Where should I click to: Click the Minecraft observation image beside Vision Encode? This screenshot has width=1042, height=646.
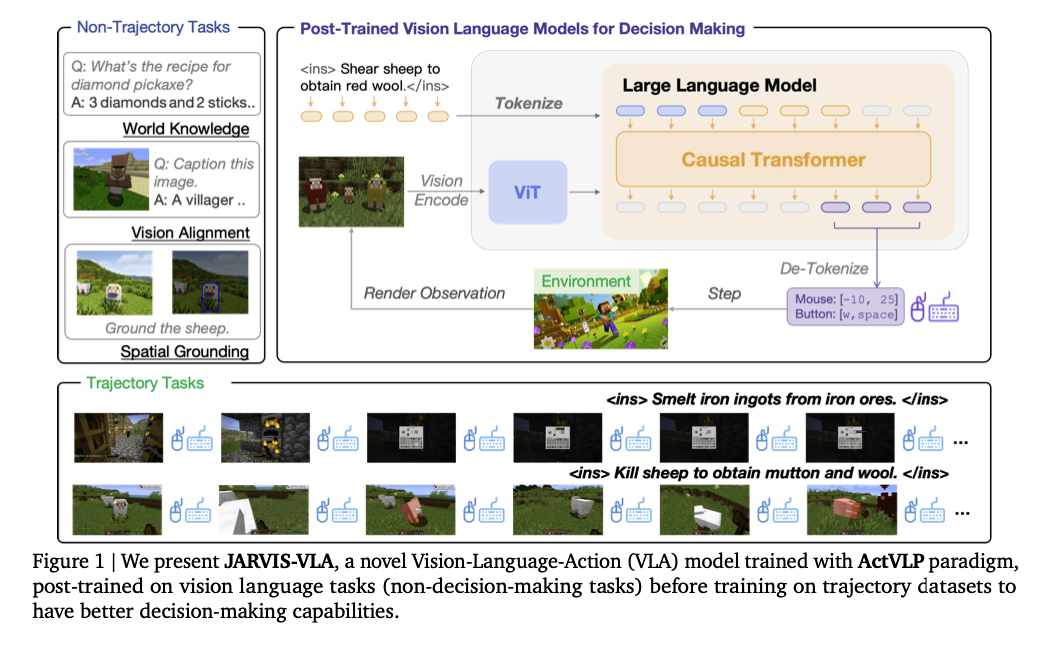pos(352,192)
